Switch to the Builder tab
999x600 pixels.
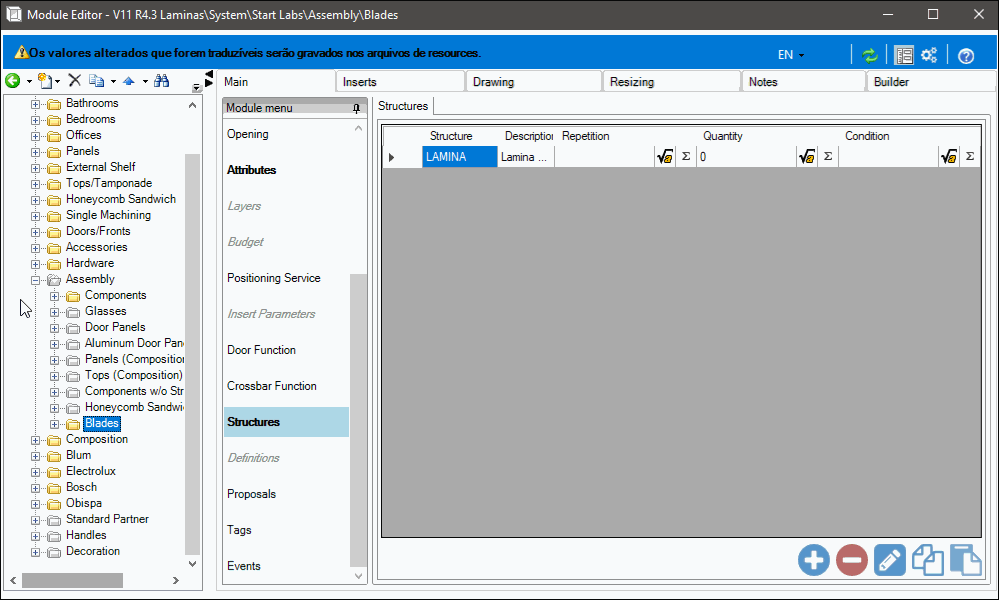(x=931, y=82)
